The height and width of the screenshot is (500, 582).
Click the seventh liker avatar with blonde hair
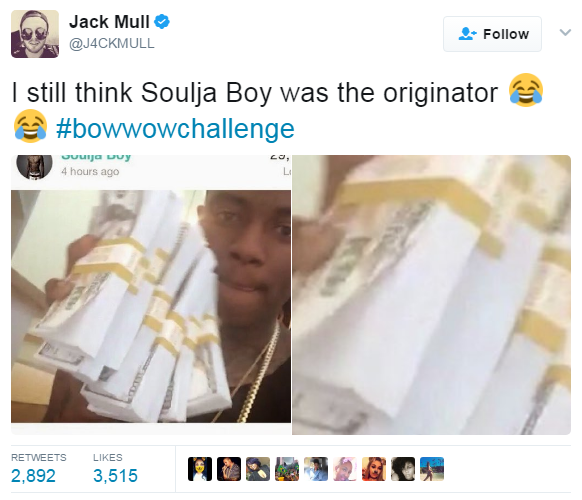374,469
